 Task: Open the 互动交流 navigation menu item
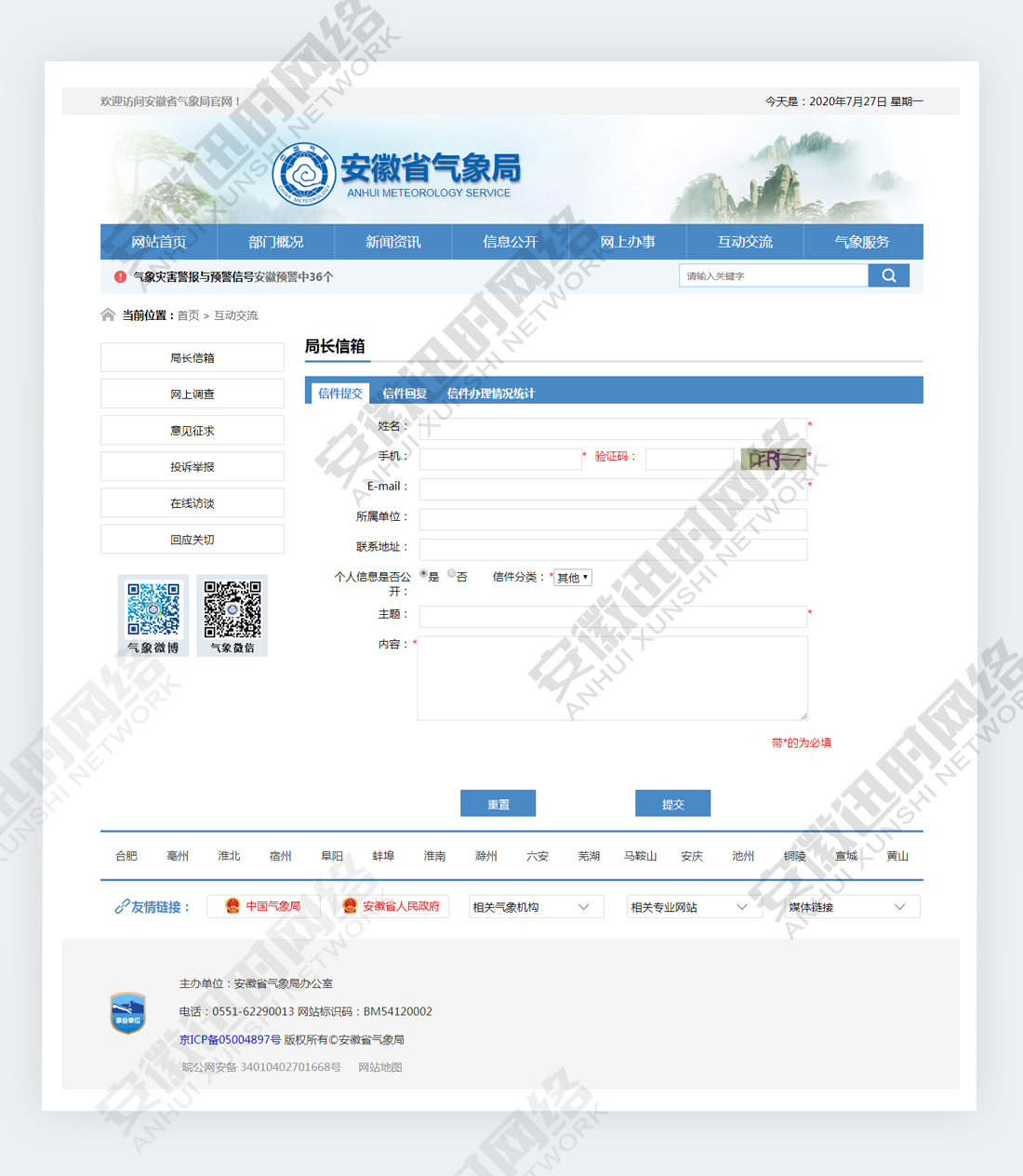tap(745, 242)
